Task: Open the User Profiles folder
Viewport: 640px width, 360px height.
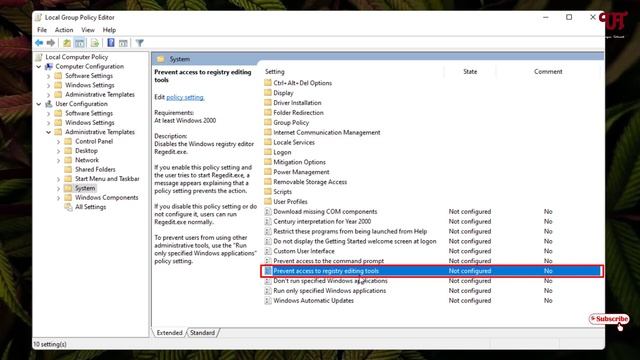Action: coord(290,202)
